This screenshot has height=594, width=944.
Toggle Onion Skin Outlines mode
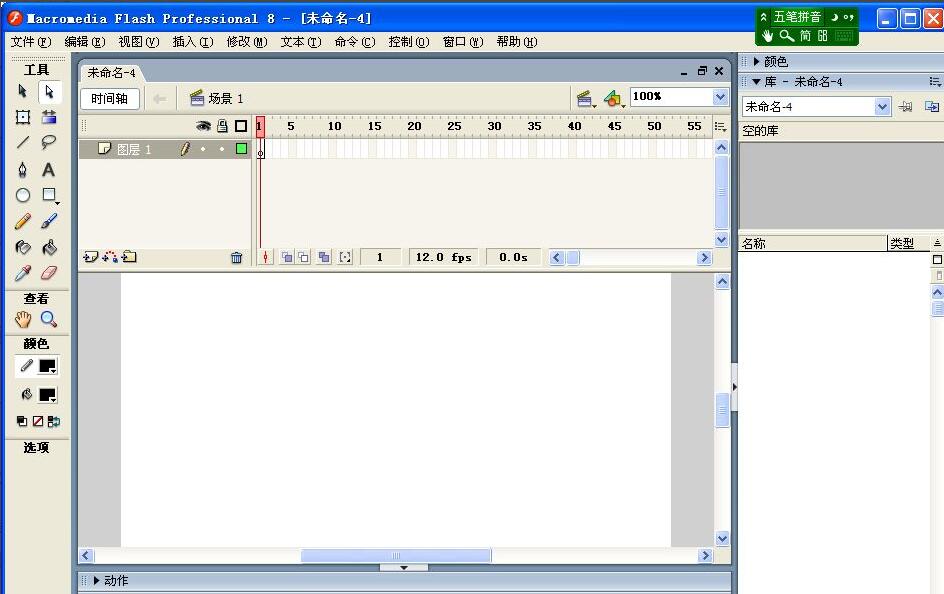(304, 258)
